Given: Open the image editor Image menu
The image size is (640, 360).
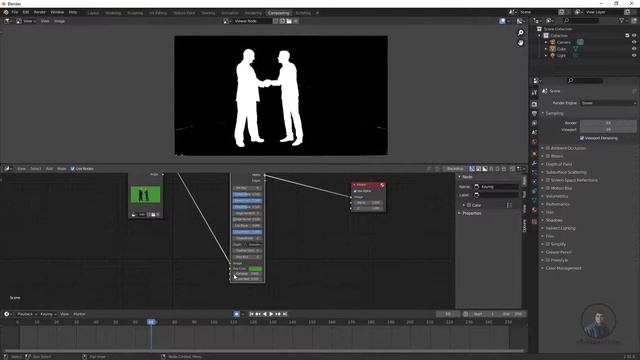Looking at the screenshot, I should click(x=60, y=21).
